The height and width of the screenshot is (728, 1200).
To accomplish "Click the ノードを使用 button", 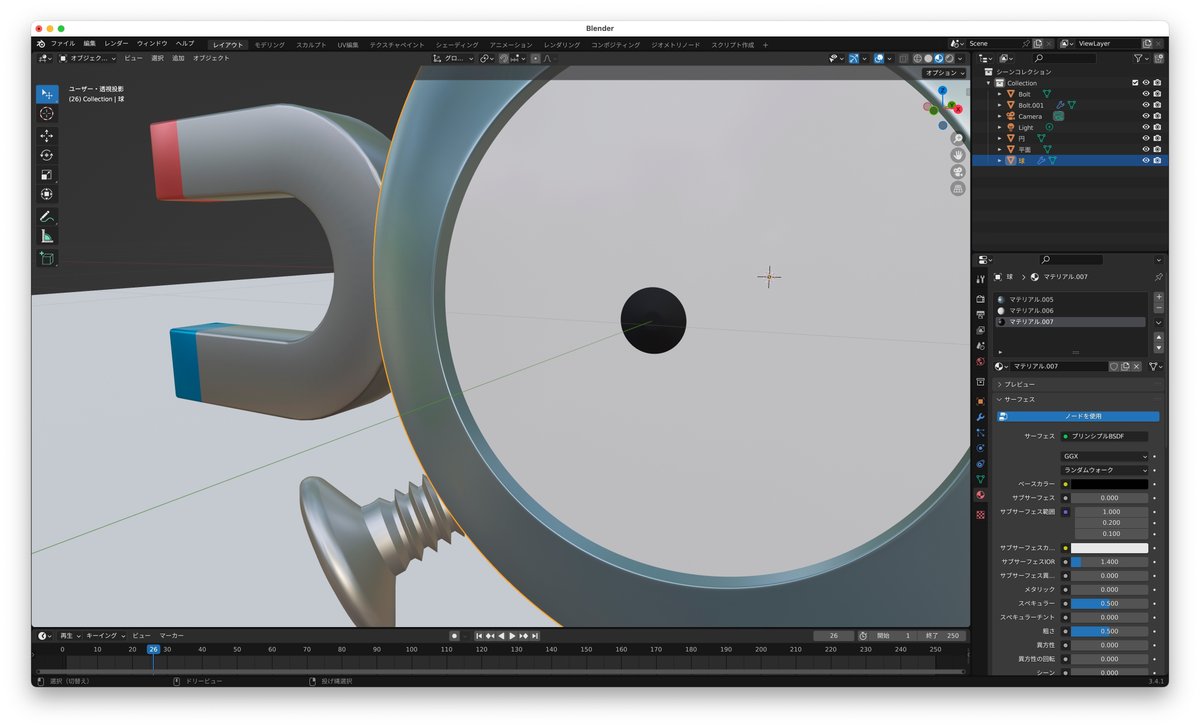I will (1078, 416).
